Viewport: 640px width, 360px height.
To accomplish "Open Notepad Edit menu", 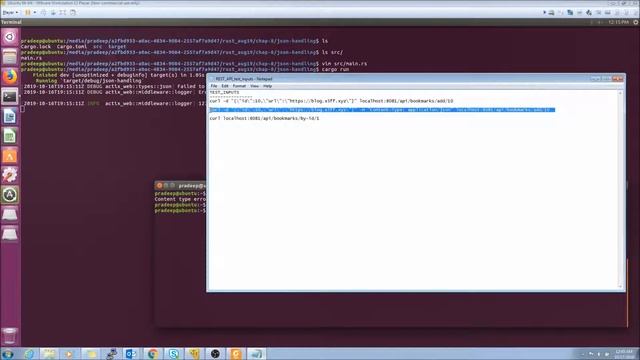I will (225, 86).
